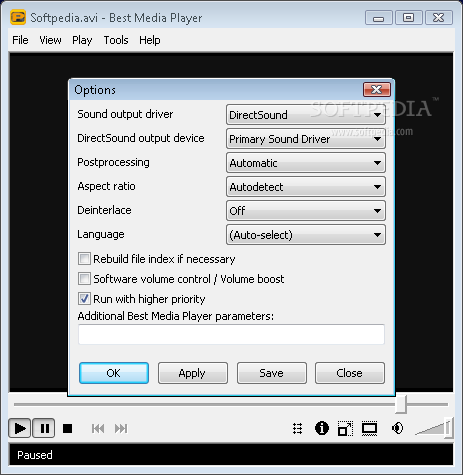Click the seek bar slider handle

click(401, 404)
